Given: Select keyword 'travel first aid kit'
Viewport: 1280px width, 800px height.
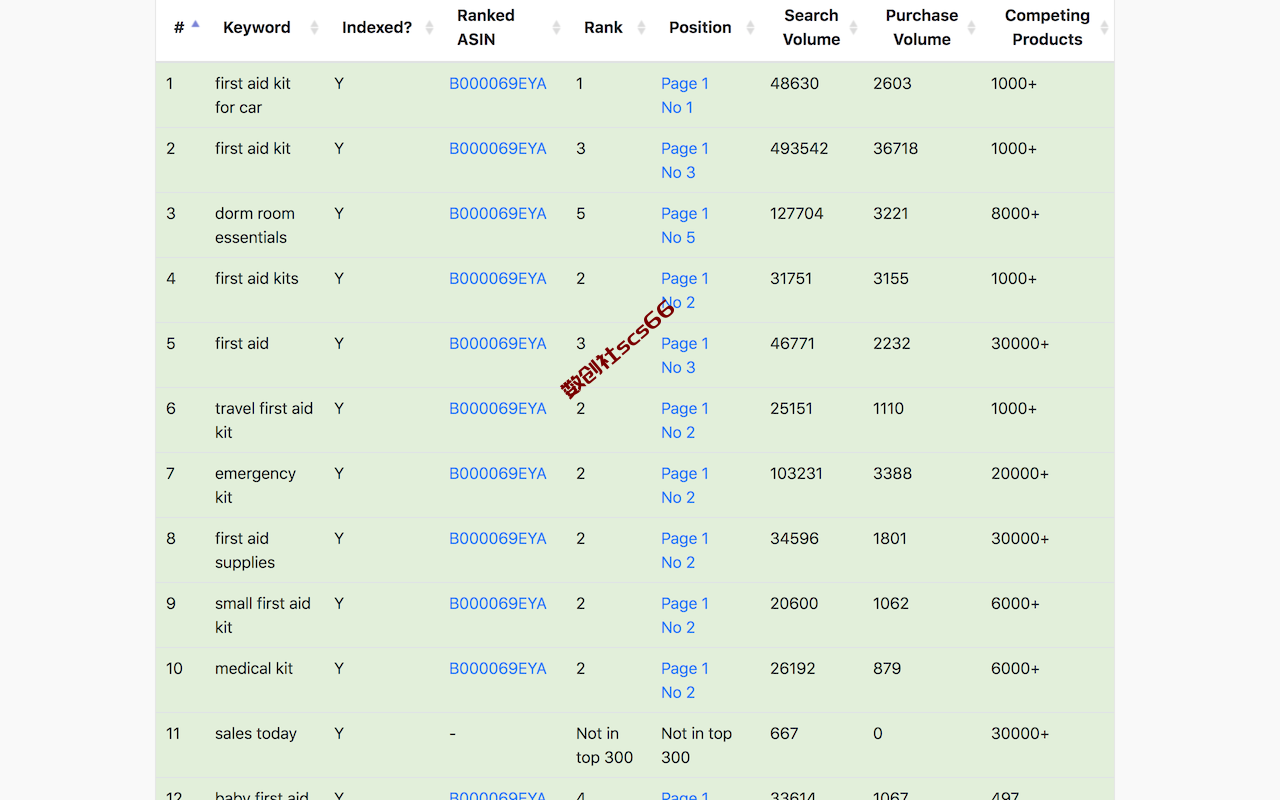Looking at the screenshot, I should coord(264,421).
